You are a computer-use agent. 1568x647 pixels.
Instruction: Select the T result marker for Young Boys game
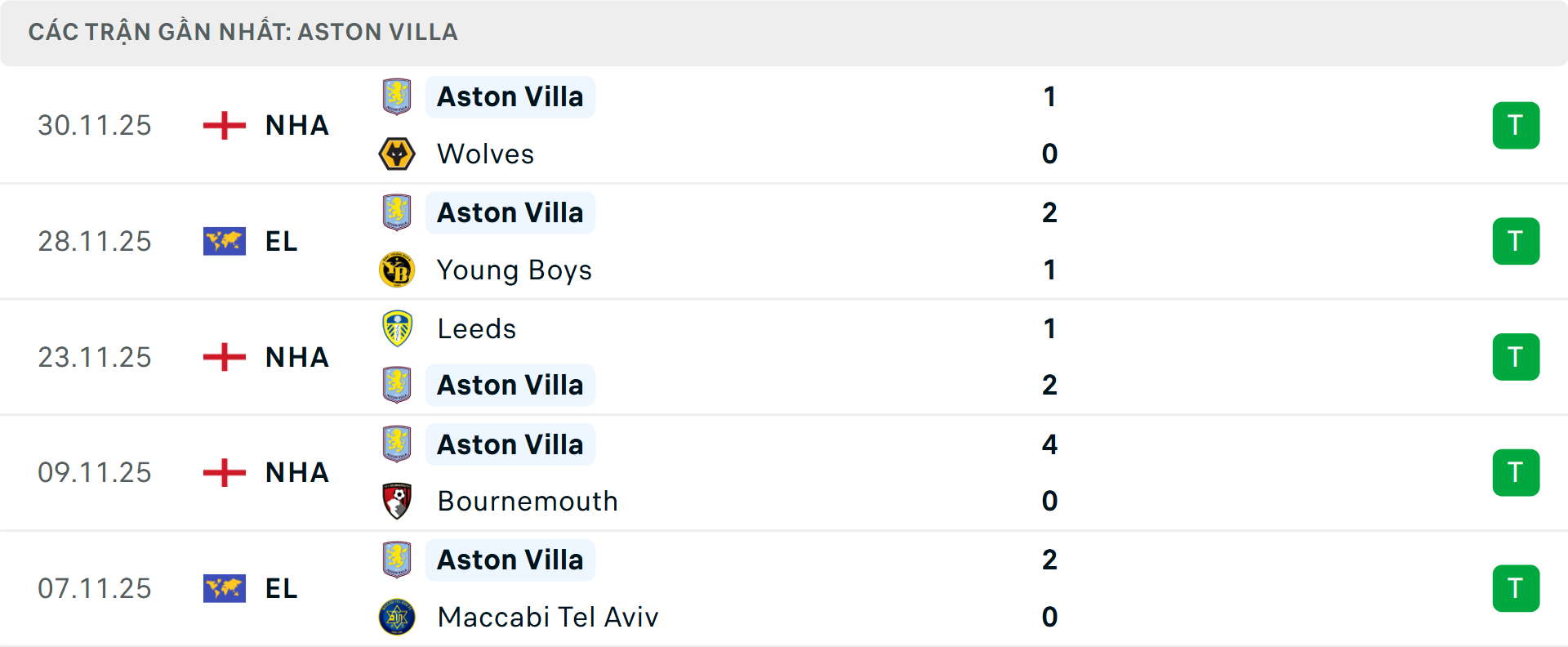pyautogui.click(x=1517, y=241)
